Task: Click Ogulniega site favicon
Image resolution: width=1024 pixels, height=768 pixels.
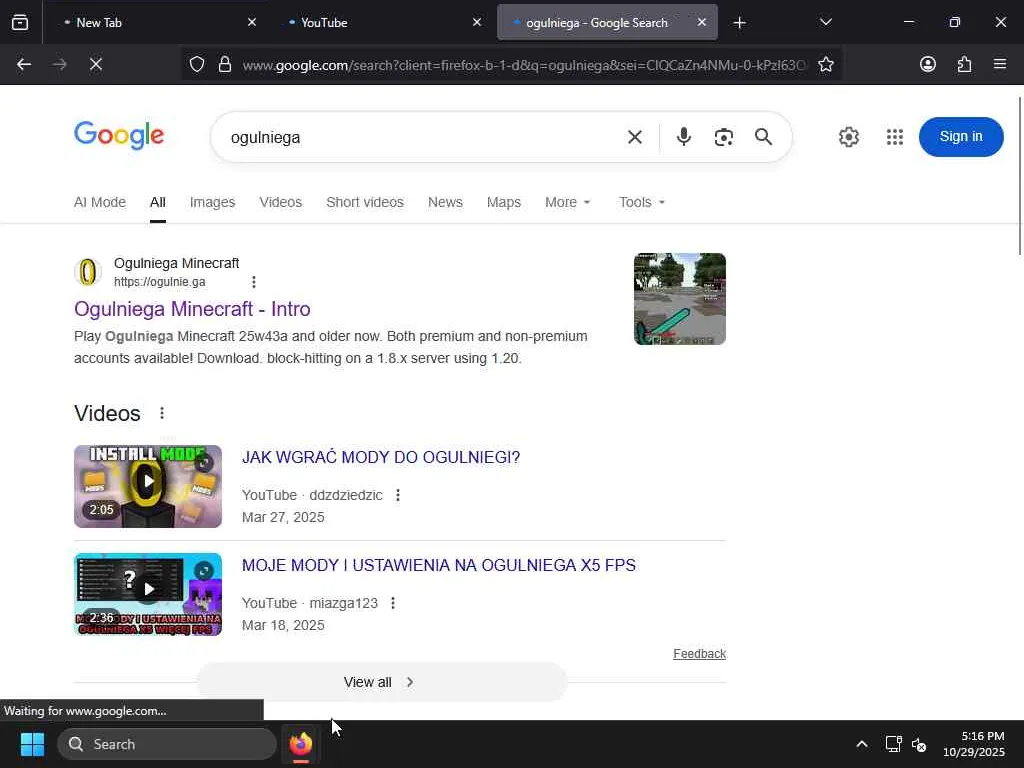Action: point(88,272)
